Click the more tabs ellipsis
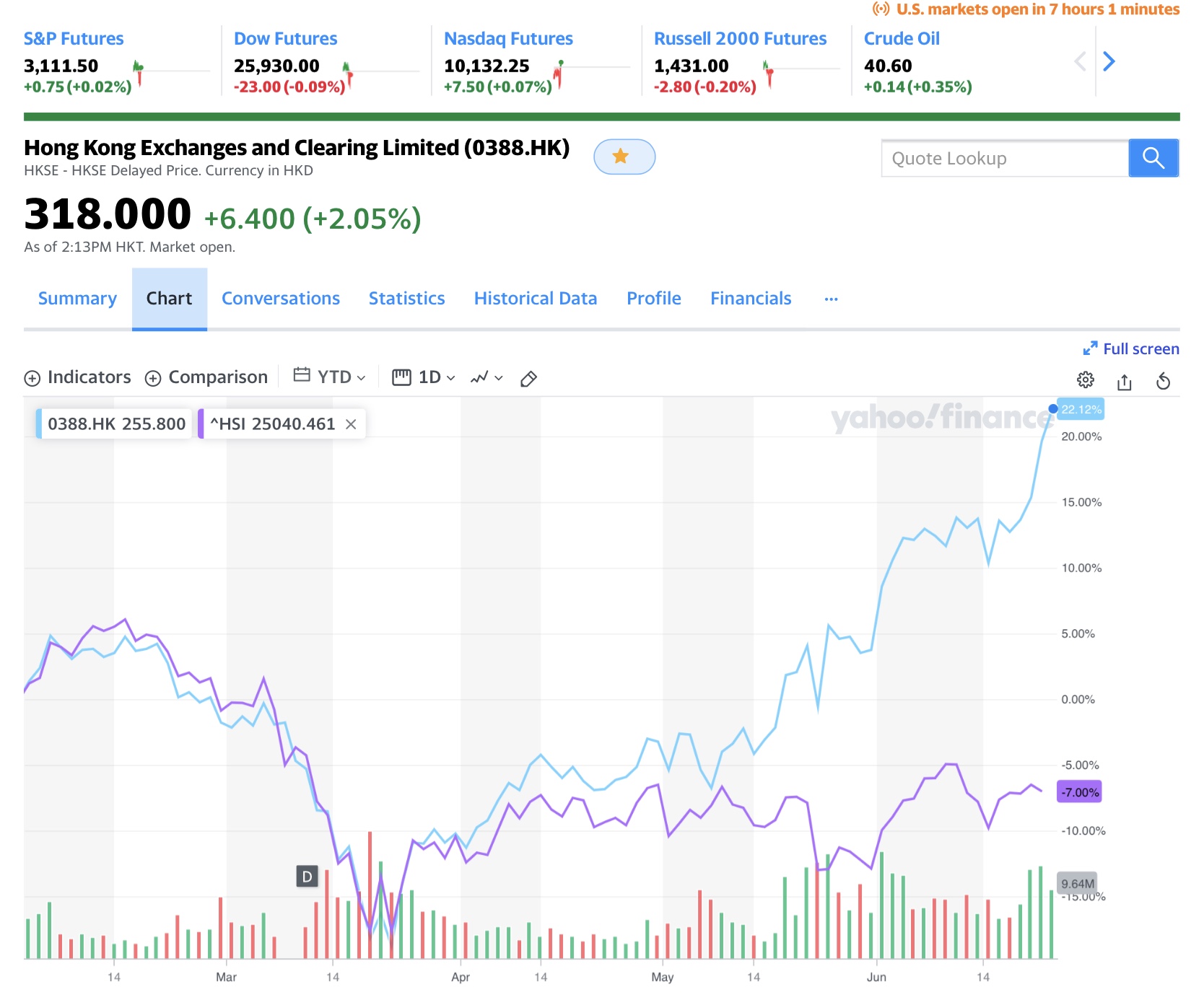The width and height of the screenshot is (1204, 1005). click(x=831, y=299)
